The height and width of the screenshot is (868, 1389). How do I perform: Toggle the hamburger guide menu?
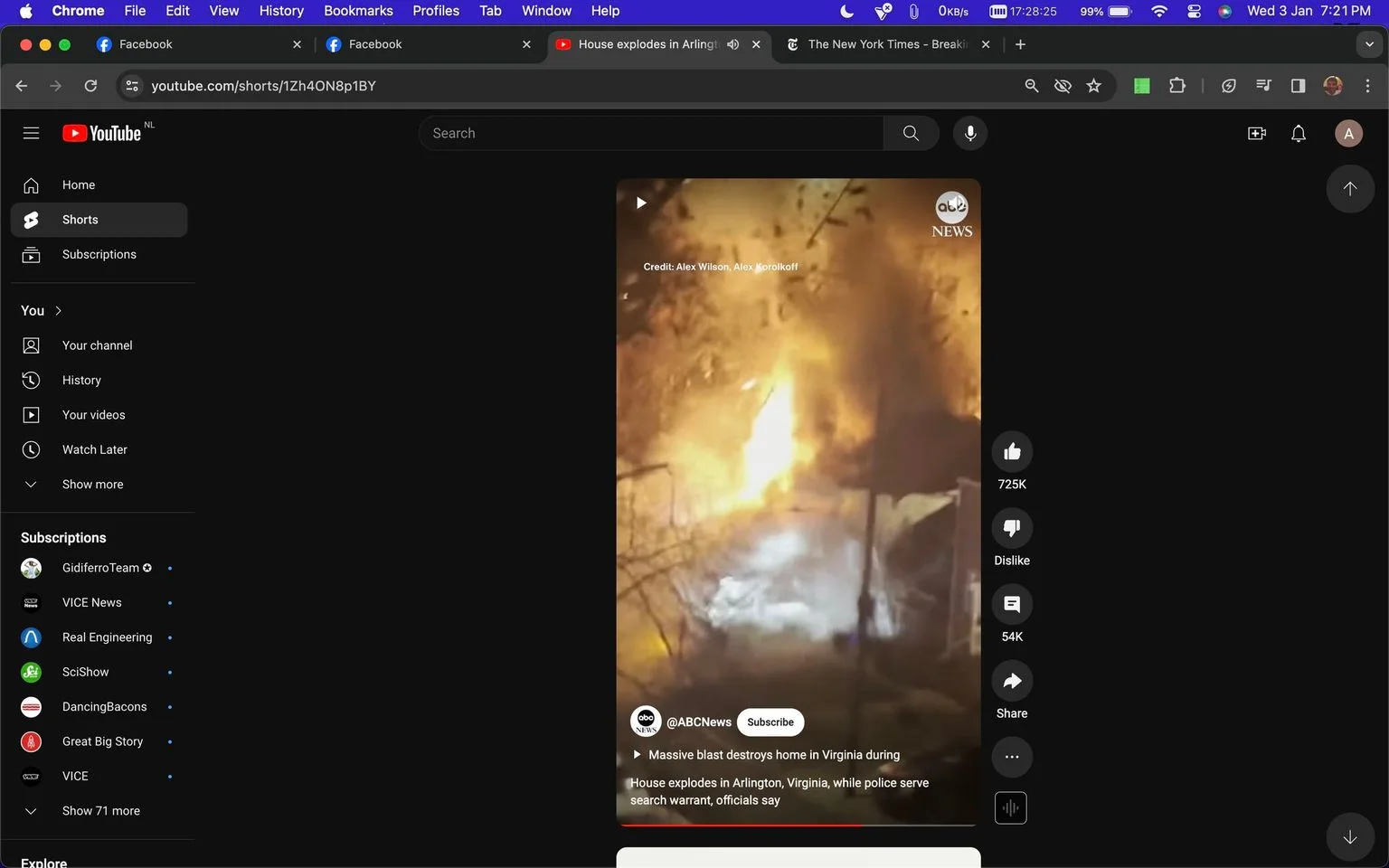pos(31,134)
